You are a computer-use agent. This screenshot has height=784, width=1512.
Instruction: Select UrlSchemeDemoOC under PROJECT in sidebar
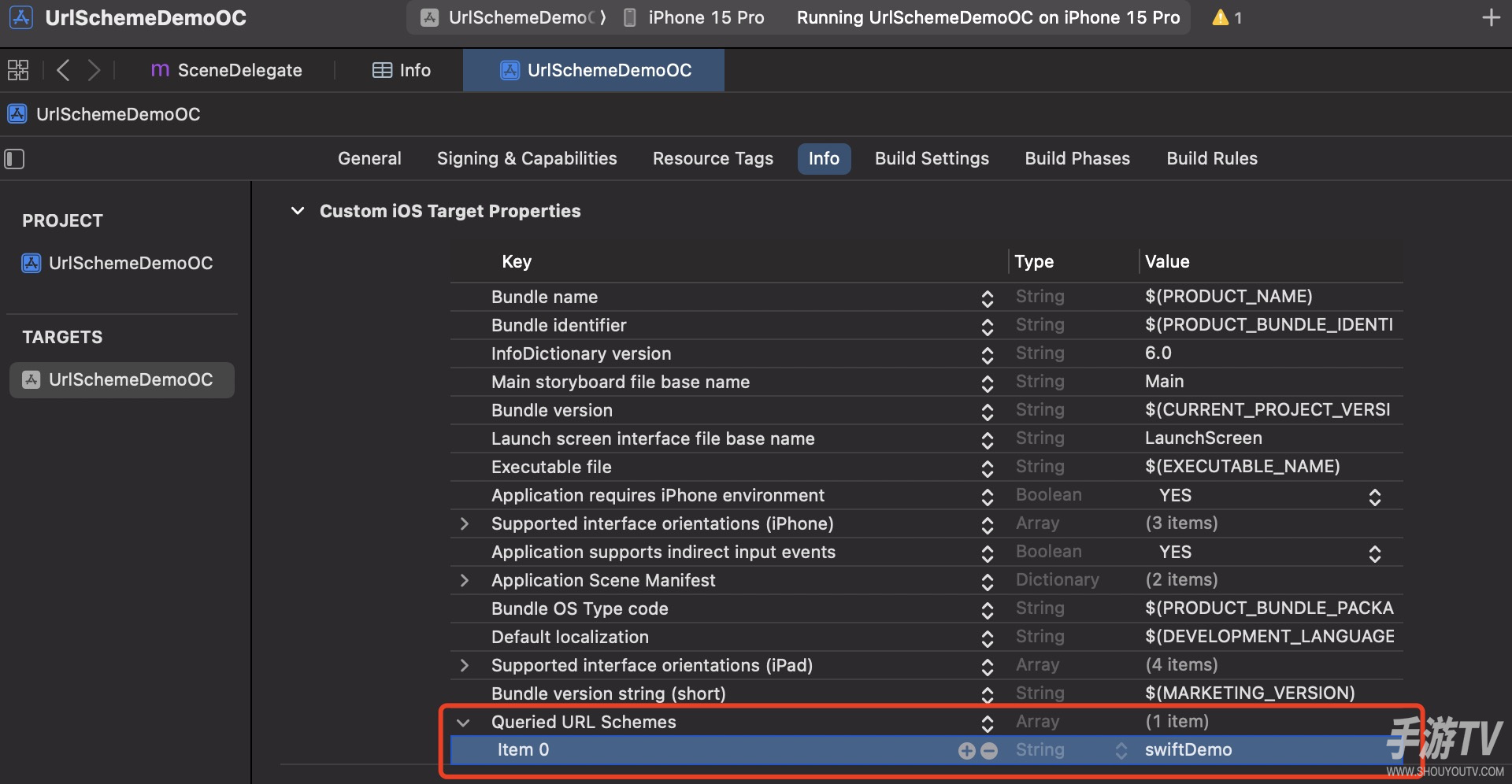(x=118, y=263)
